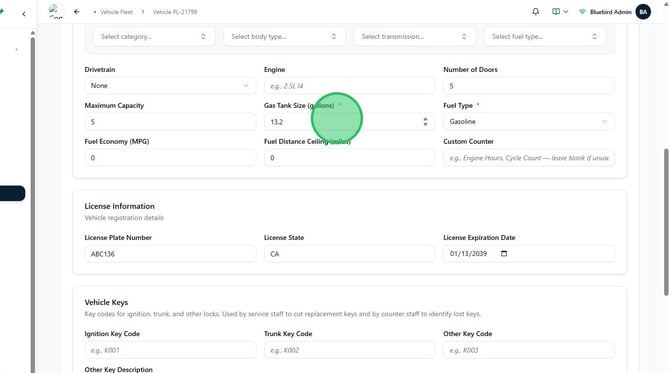Click the License Information heading
Image resolution: width=670 pixels, height=373 pixels.
pyautogui.click(x=119, y=206)
